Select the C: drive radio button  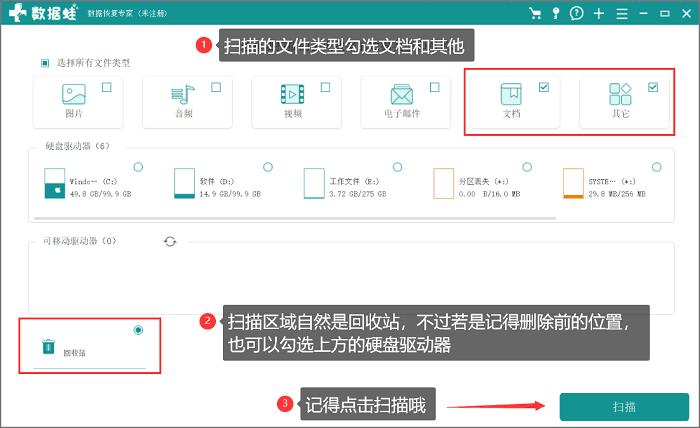pyautogui.click(x=138, y=167)
